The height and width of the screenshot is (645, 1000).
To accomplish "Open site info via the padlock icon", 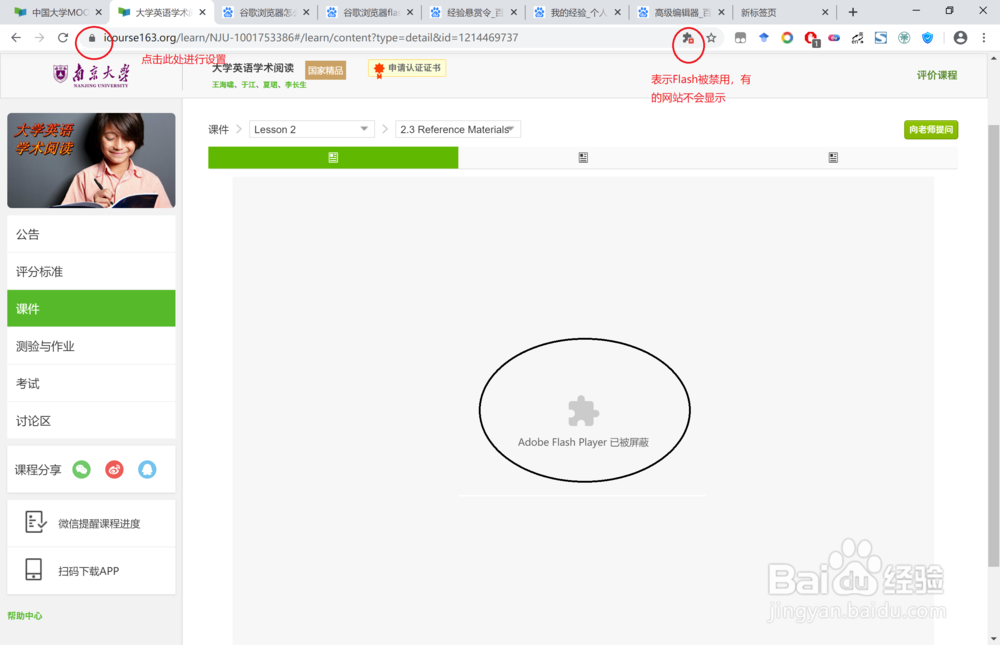I will (x=92, y=38).
